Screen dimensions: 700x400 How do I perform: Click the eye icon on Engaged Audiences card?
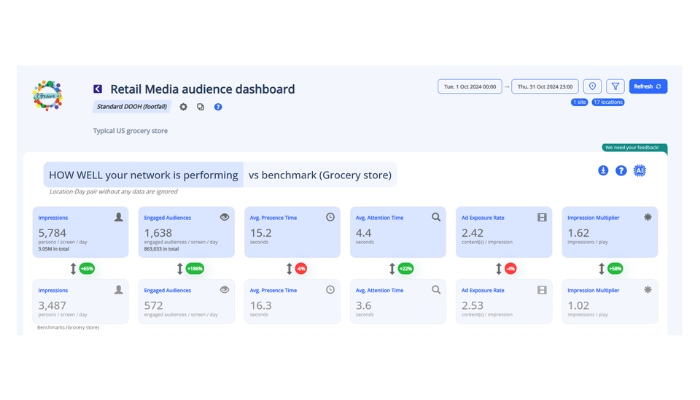click(x=225, y=216)
